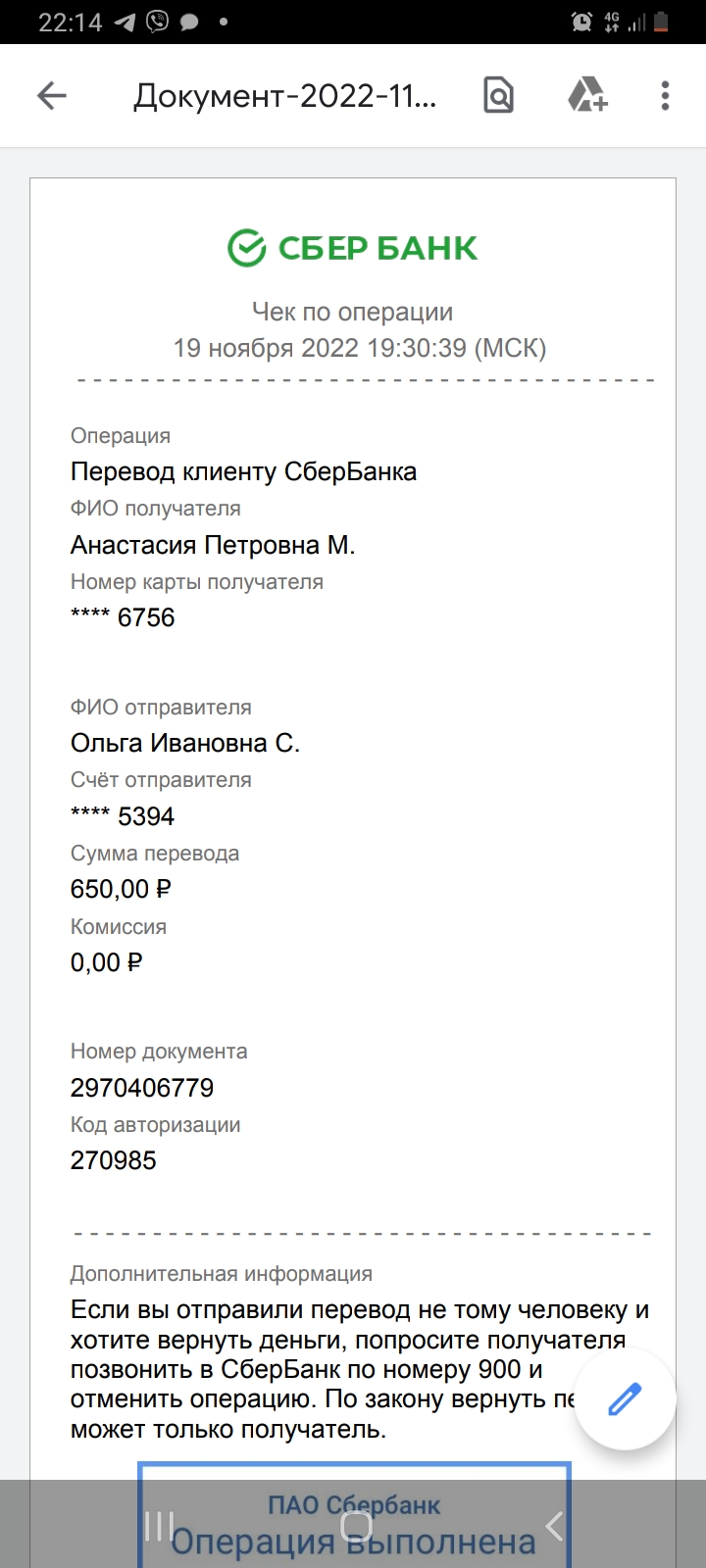Tap the Sberbank green checkmark logo
The width and height of the screenshot is (706, 1568).
[x=246, y=248]
